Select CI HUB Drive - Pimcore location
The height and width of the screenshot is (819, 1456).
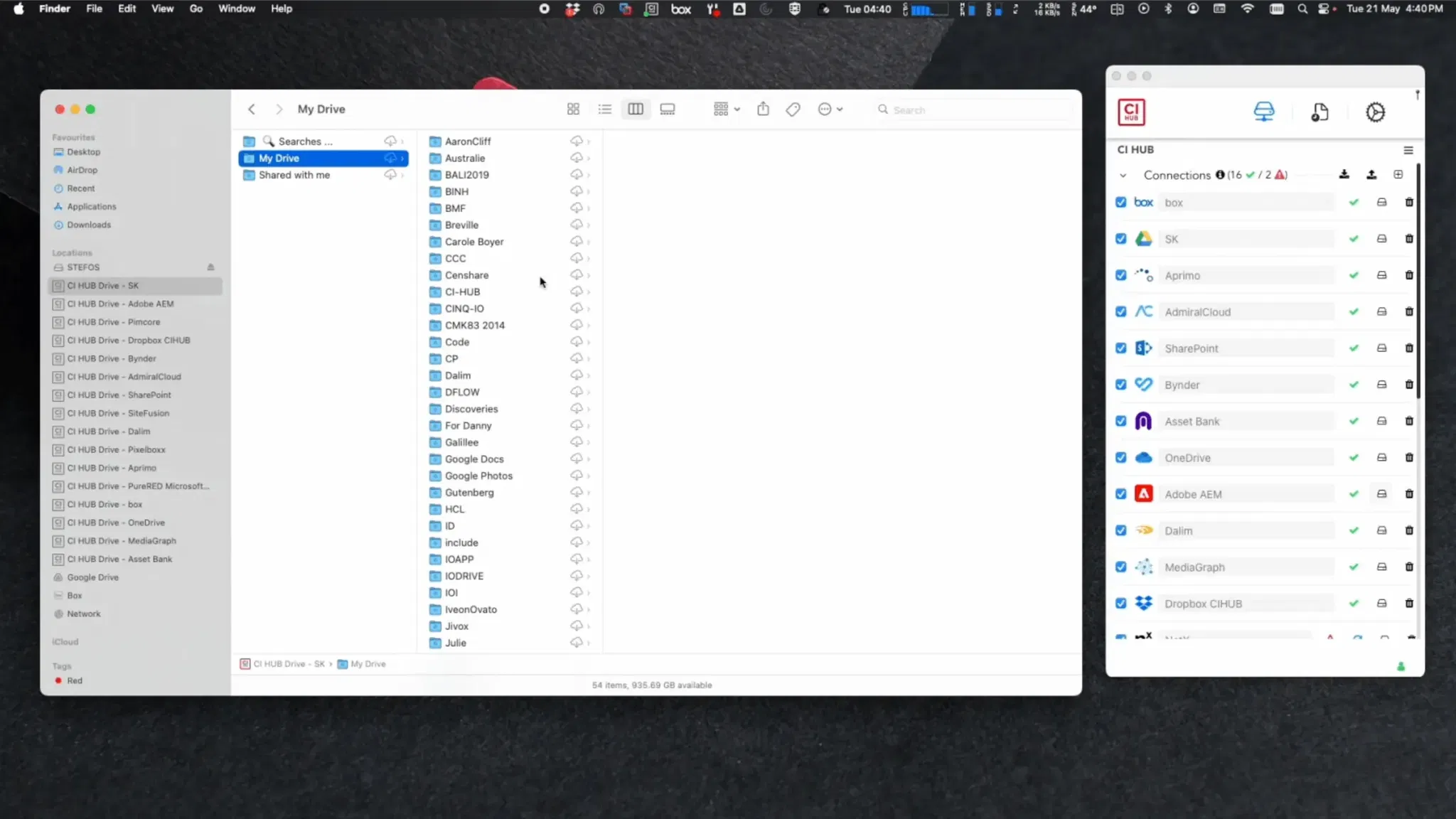135,322
